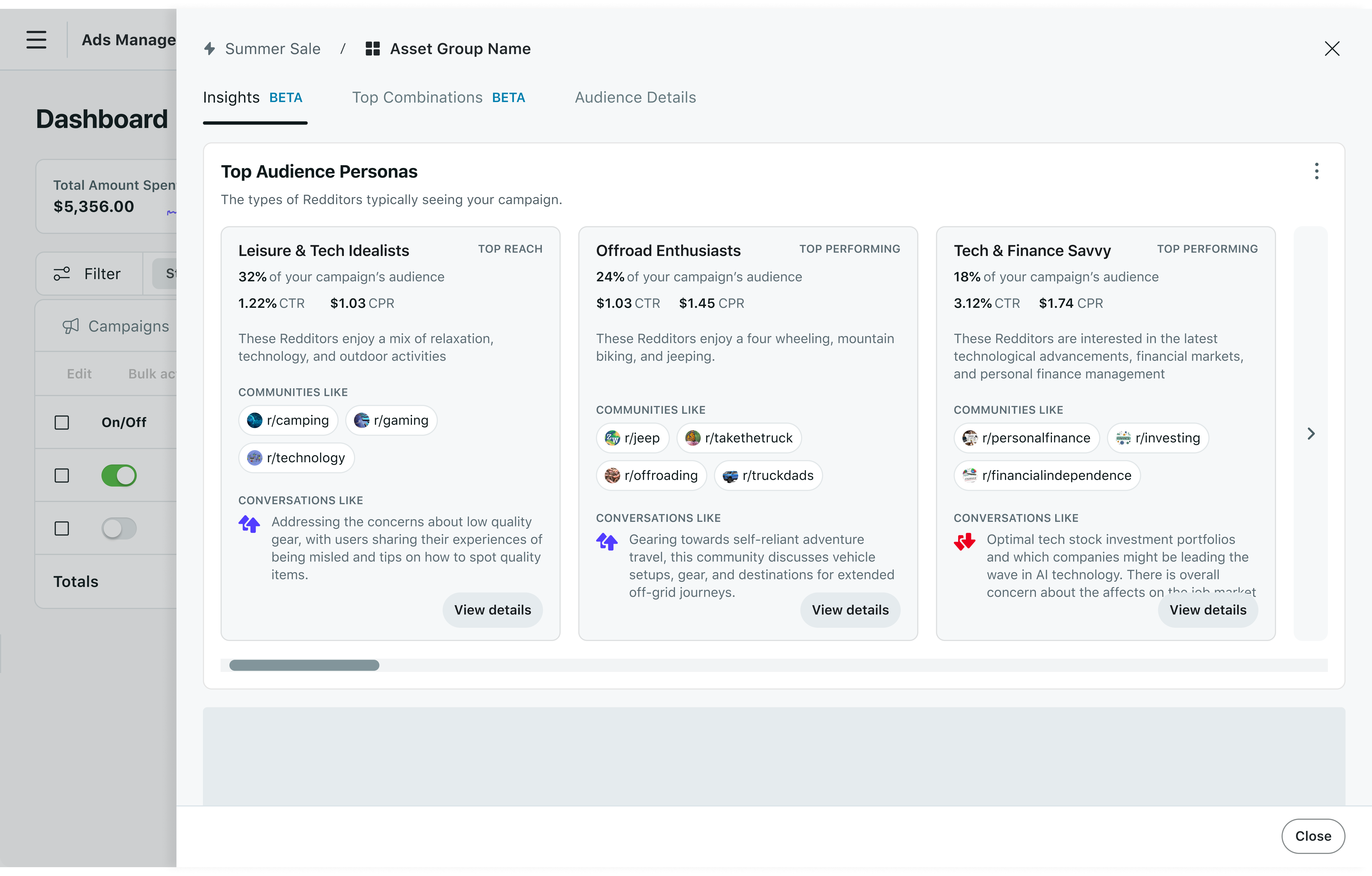
Task: Click the Campaigns megaphone icon
Action: [71, 326]
